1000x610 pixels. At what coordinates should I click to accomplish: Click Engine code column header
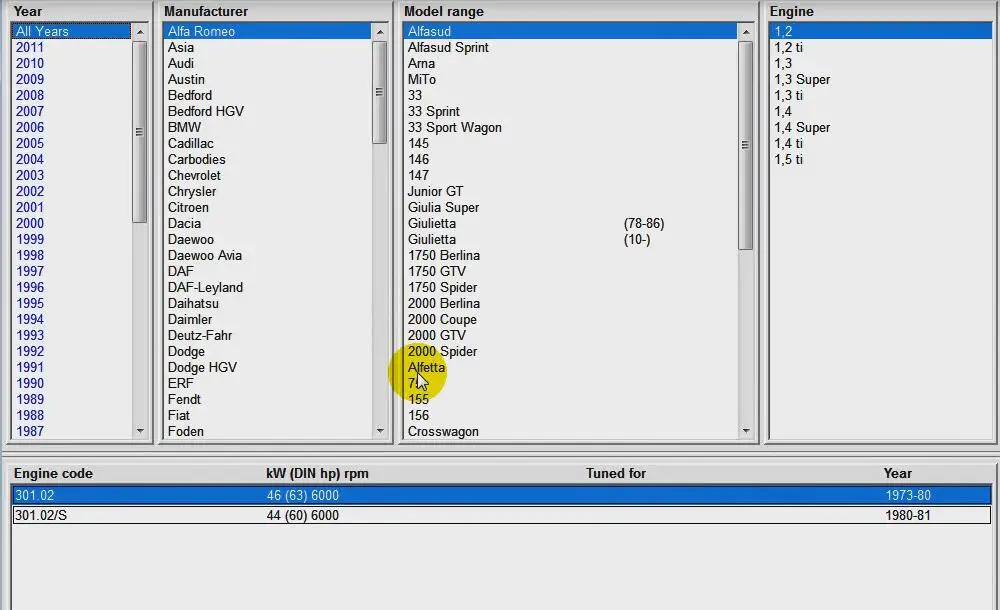coord(54,473)
